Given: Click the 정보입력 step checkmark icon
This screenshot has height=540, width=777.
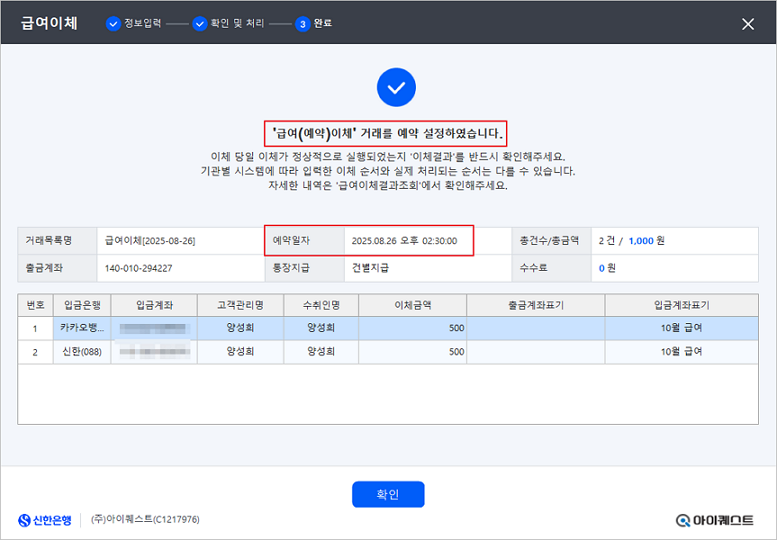Looking at the screenshot, I should [113, 23].
